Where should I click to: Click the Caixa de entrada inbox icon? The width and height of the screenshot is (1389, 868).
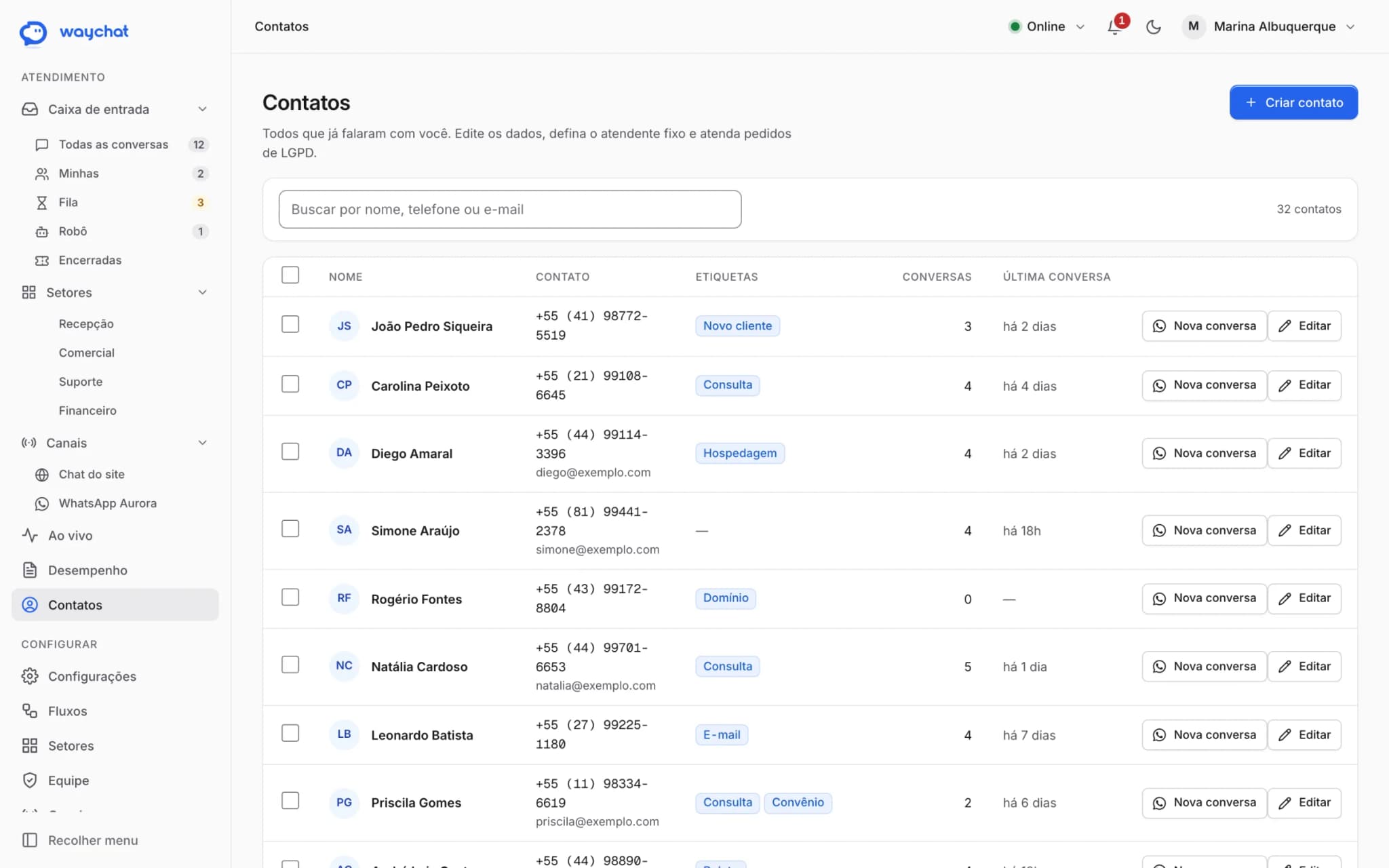click(30, 109)
